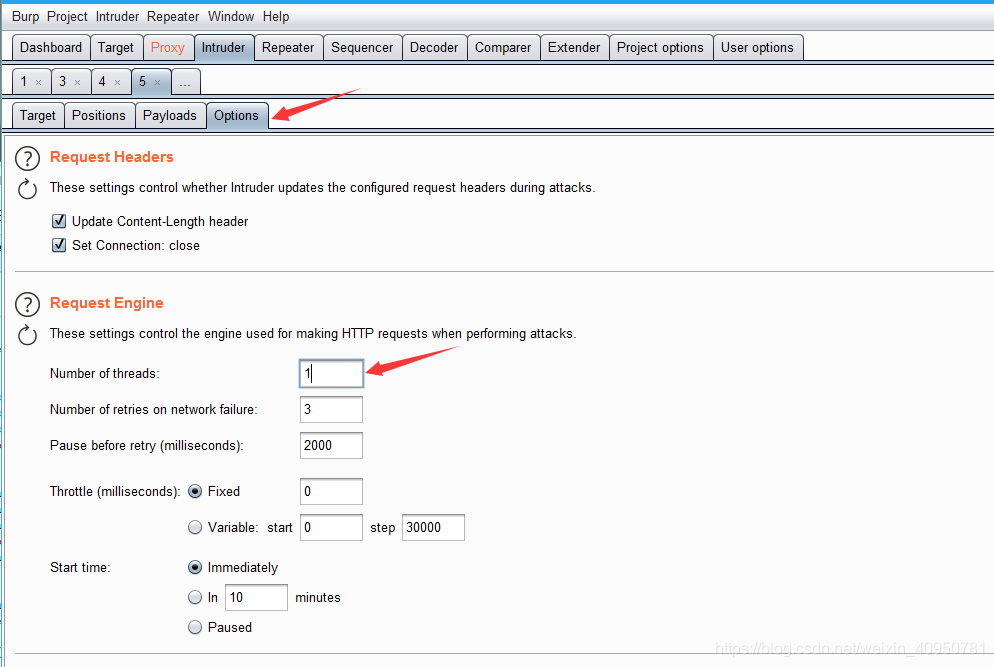Select start In minutes radio option

click(x=195, y=597)
